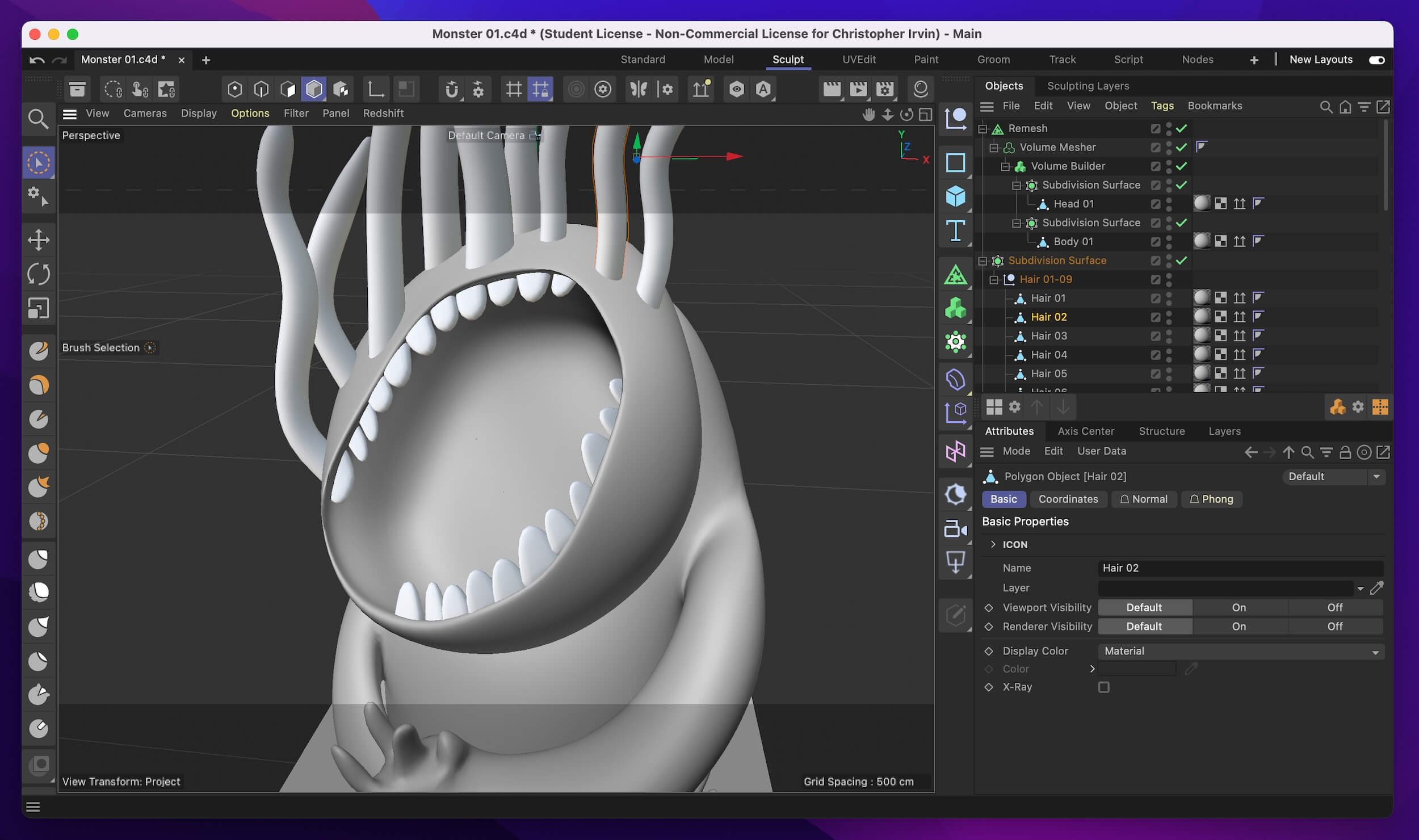Click the redo arrow icon

[60, 60]
